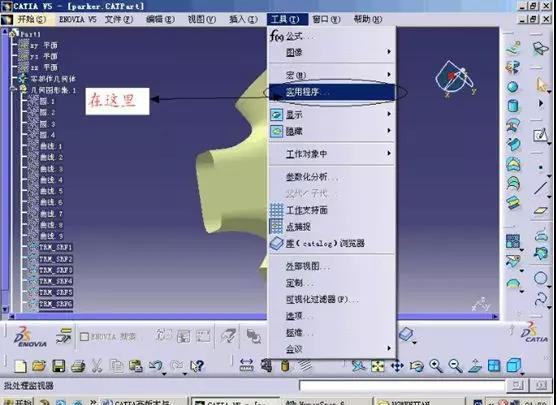Select the Cylinder surface tool

(x=513, y=106)
